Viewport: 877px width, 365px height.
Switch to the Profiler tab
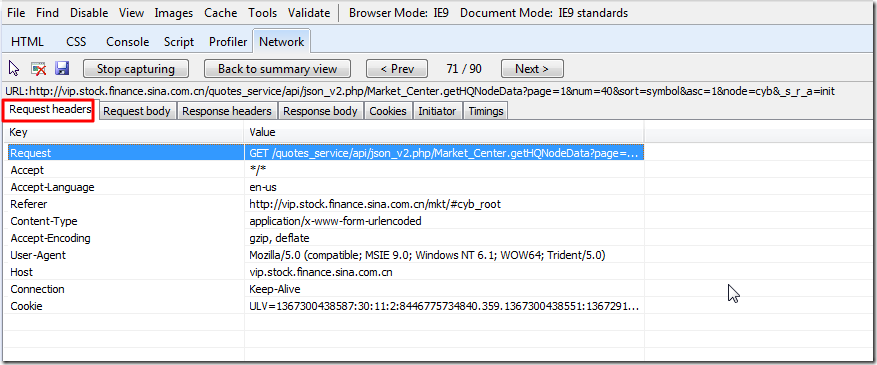pyautogui.click(x=228, y=42)
